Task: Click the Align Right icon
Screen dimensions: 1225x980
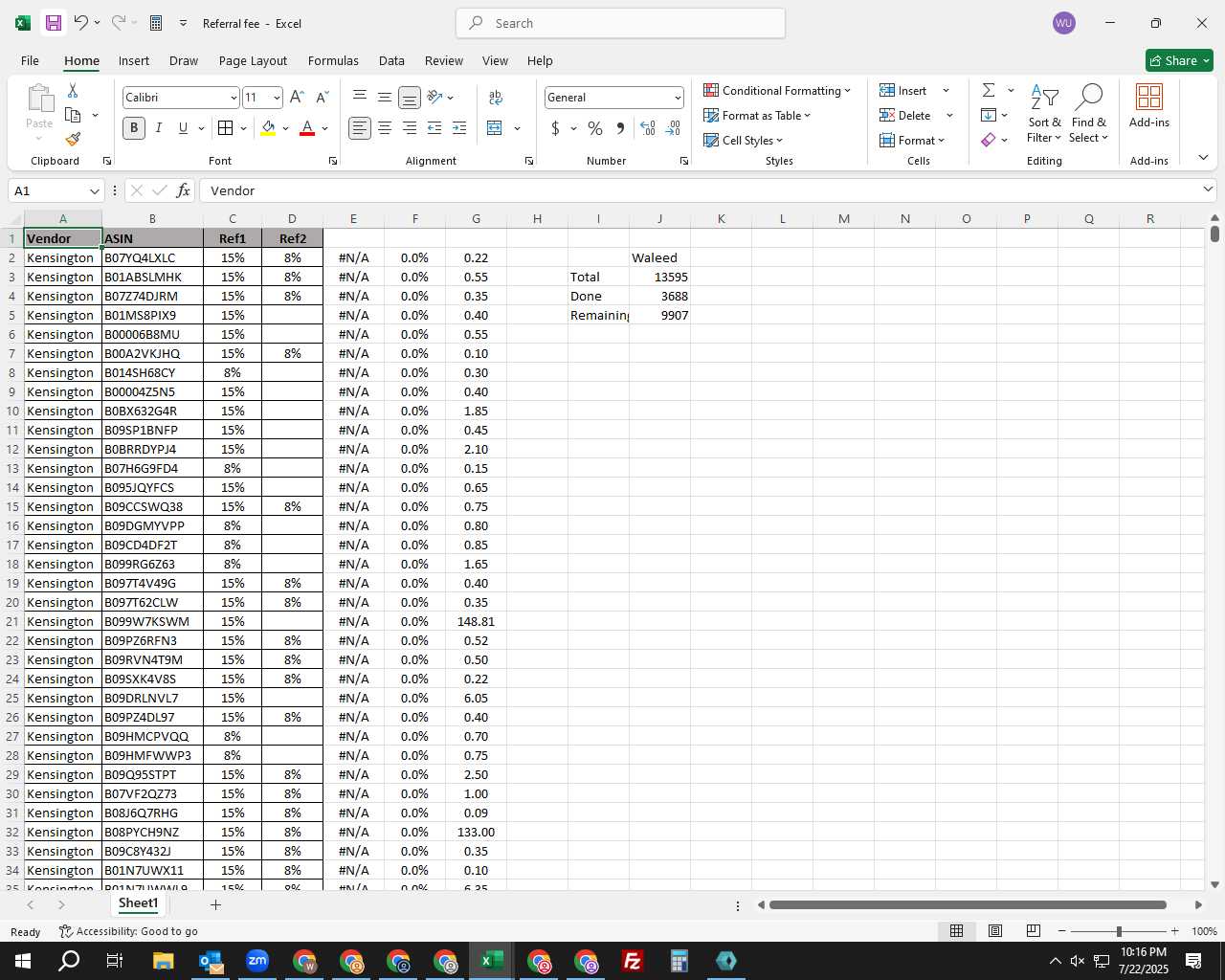Action: (410, 128)
